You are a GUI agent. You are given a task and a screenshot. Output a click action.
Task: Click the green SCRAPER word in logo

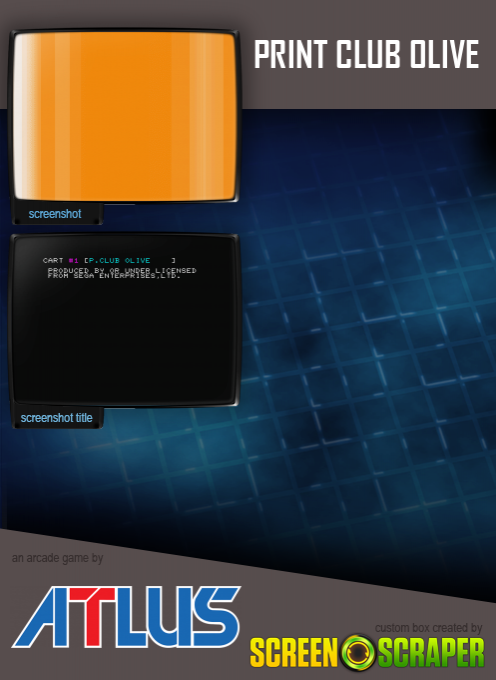pos(431,653)
